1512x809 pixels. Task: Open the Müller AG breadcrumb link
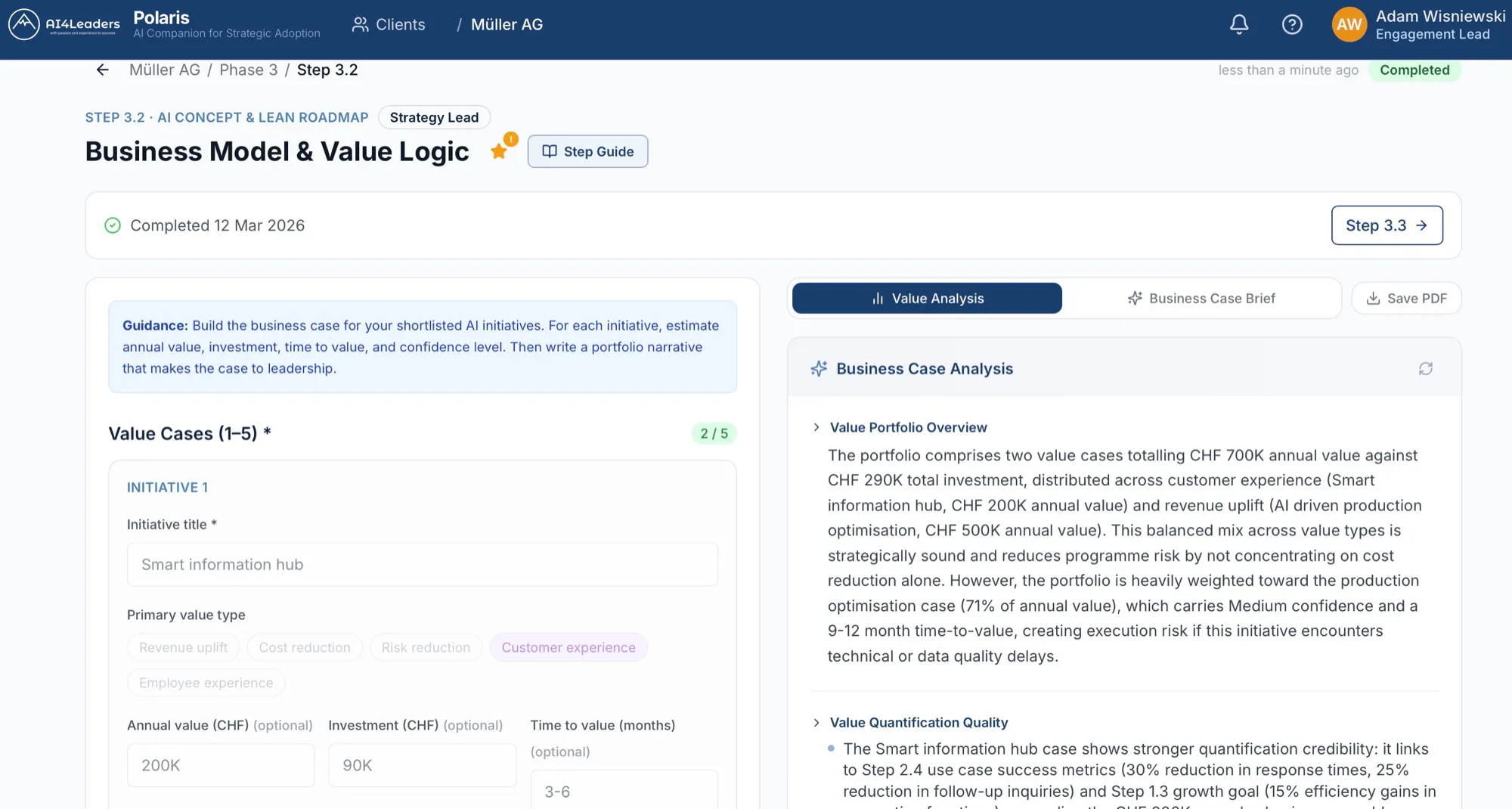tap(165, 70)
